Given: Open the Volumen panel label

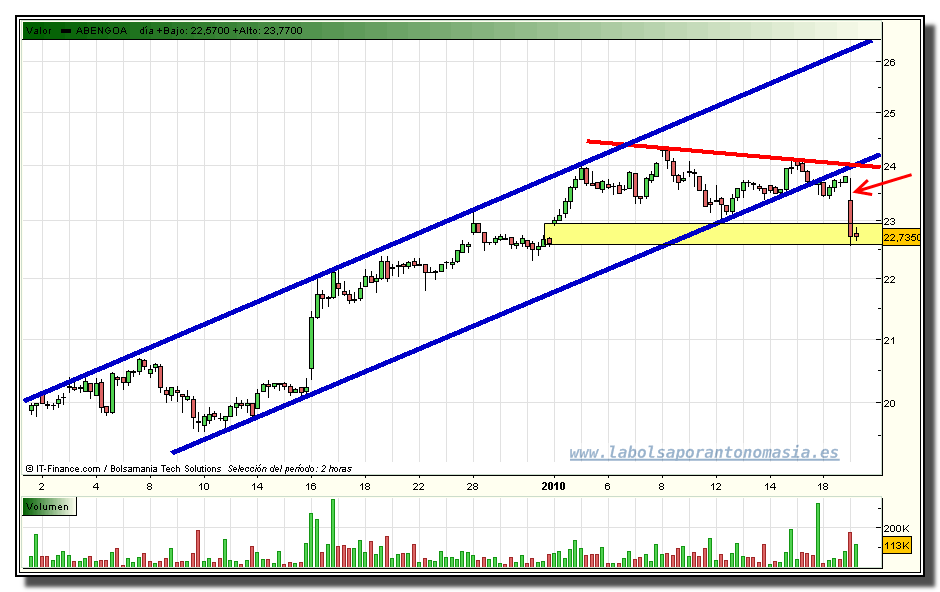Looking at the screenshot, I should tap(48, 507).
